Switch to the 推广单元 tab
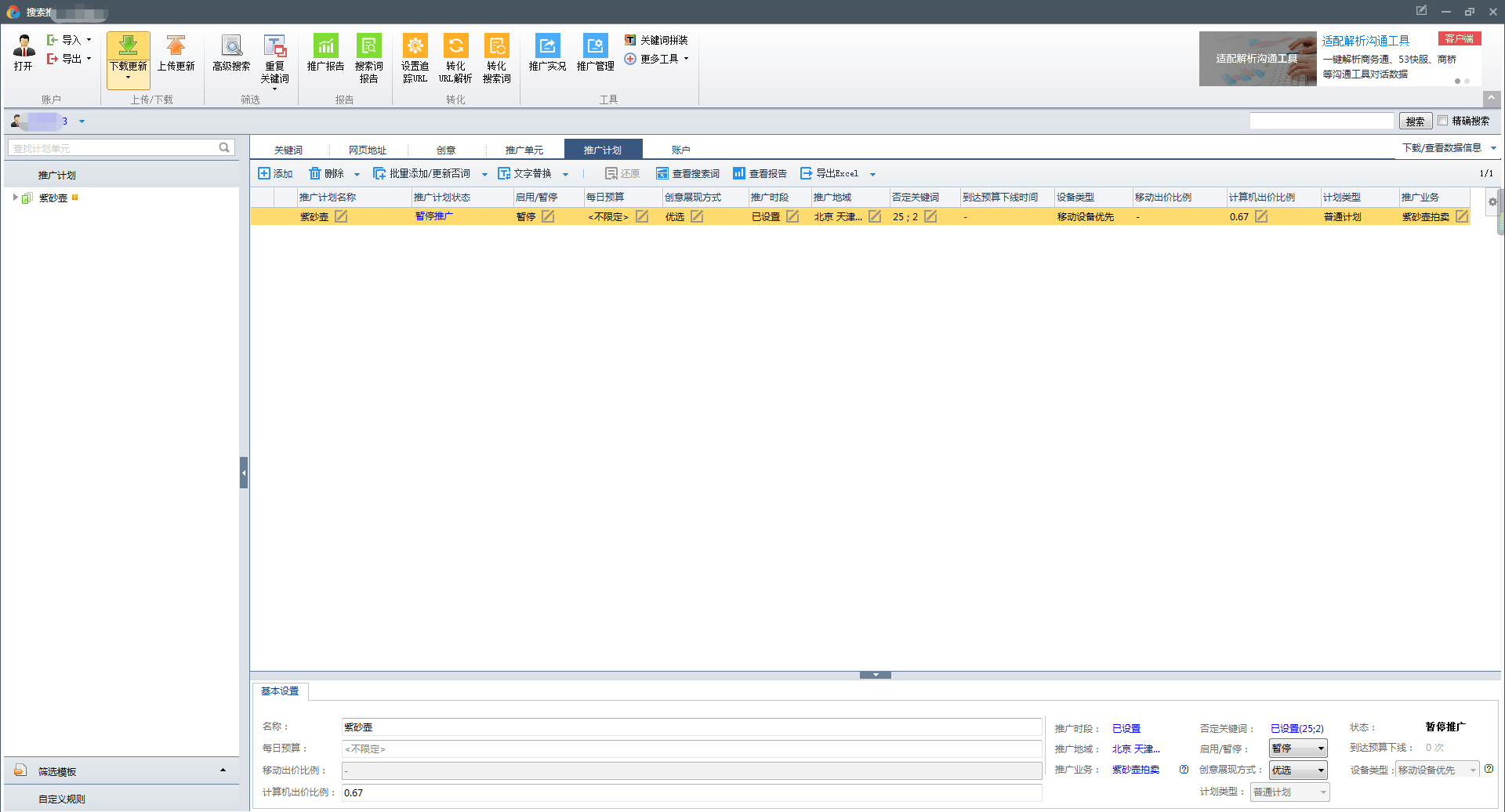The width and height of the screenshot is (1505, 812). click(524, 150)
